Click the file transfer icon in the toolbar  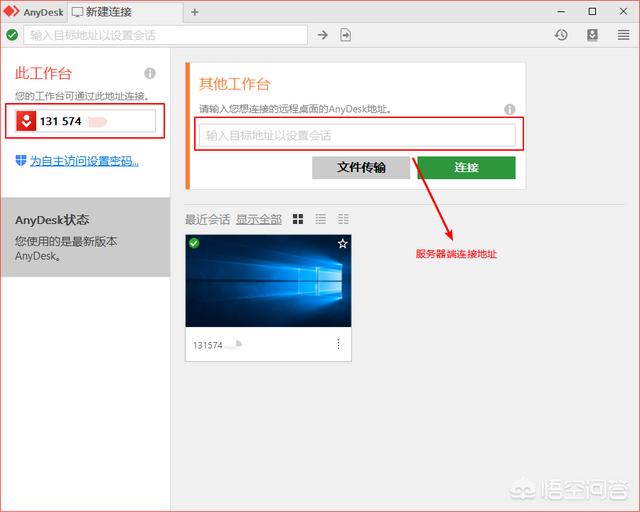(x=346, y=35)
